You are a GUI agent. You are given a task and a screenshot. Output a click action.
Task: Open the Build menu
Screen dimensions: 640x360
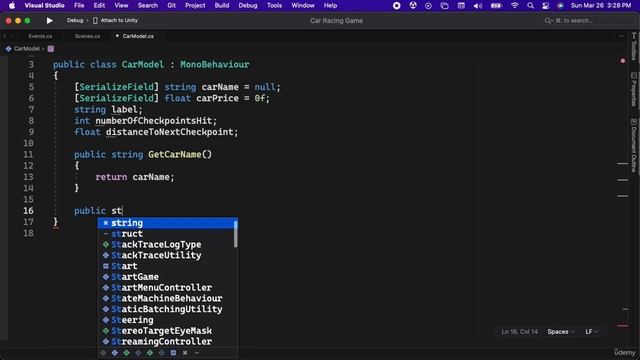tap(222, 5)
